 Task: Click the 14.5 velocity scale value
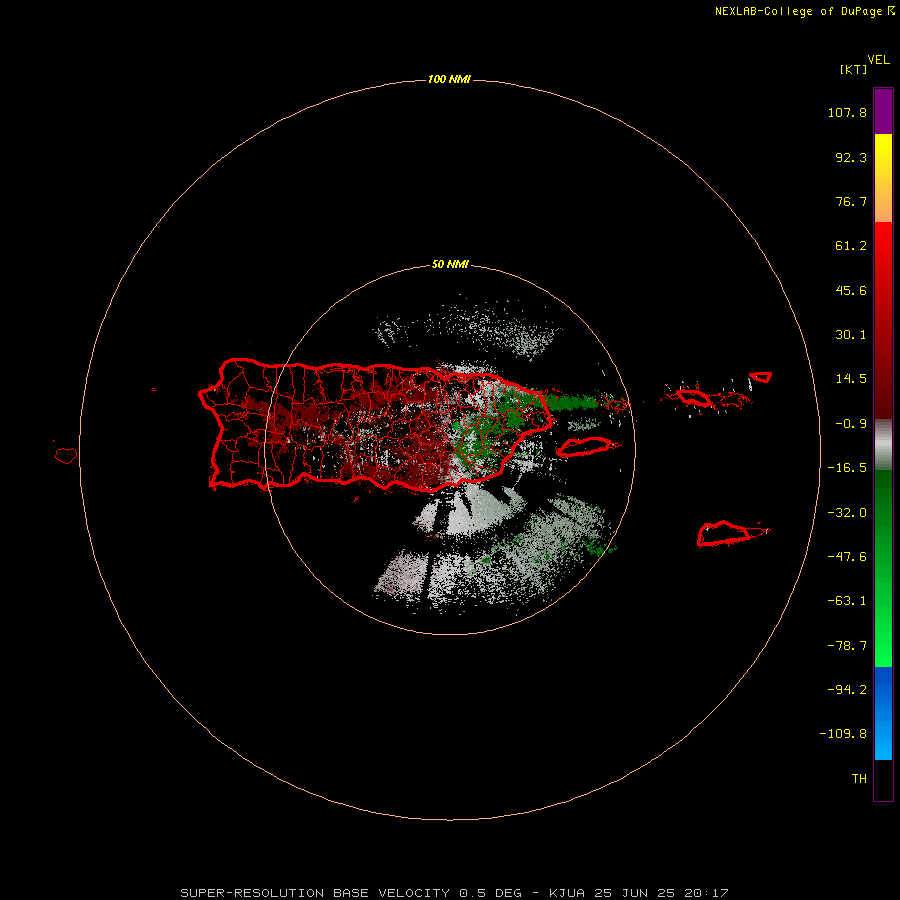(851, 379)
